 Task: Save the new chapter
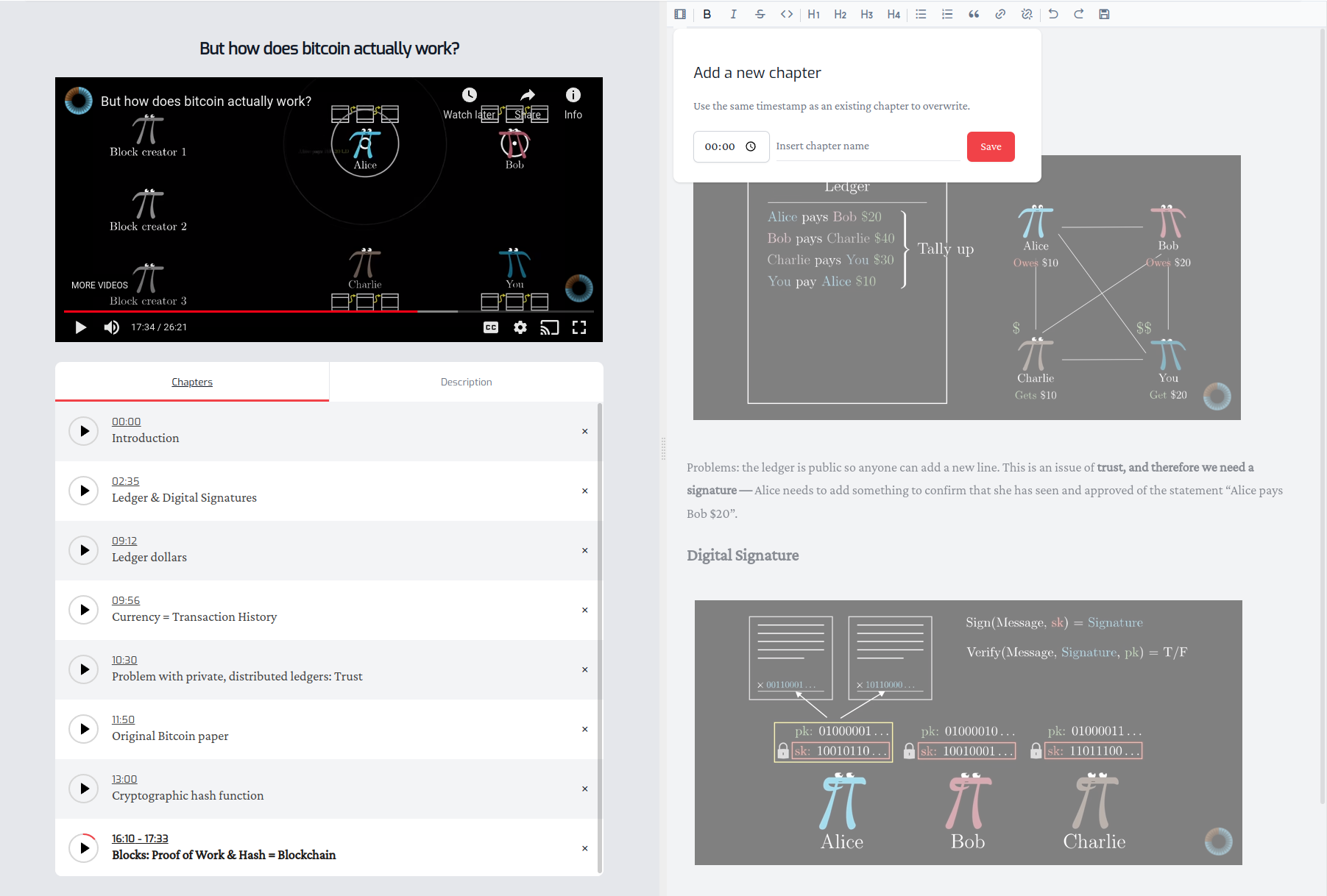(991, 146)
